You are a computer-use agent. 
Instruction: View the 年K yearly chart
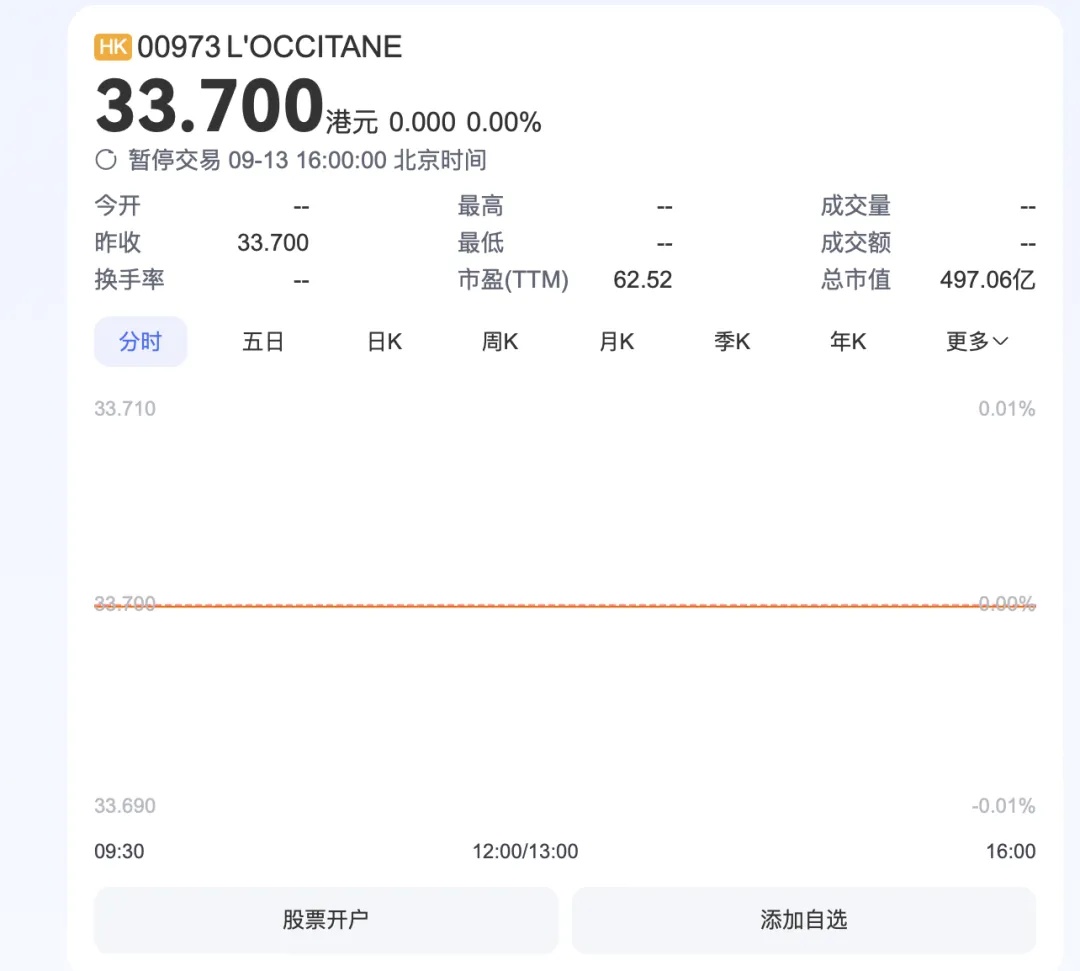point(848,342)
